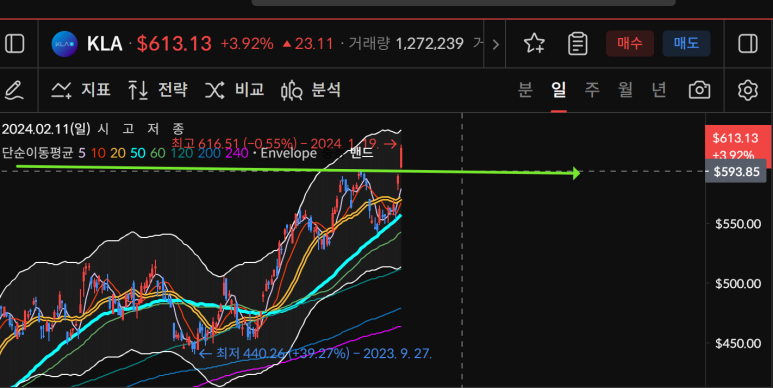The height and width of the screenshot is (388, 773).
Task: Click the 단순이동평균 indicator label
Action: tap(37, 153)
